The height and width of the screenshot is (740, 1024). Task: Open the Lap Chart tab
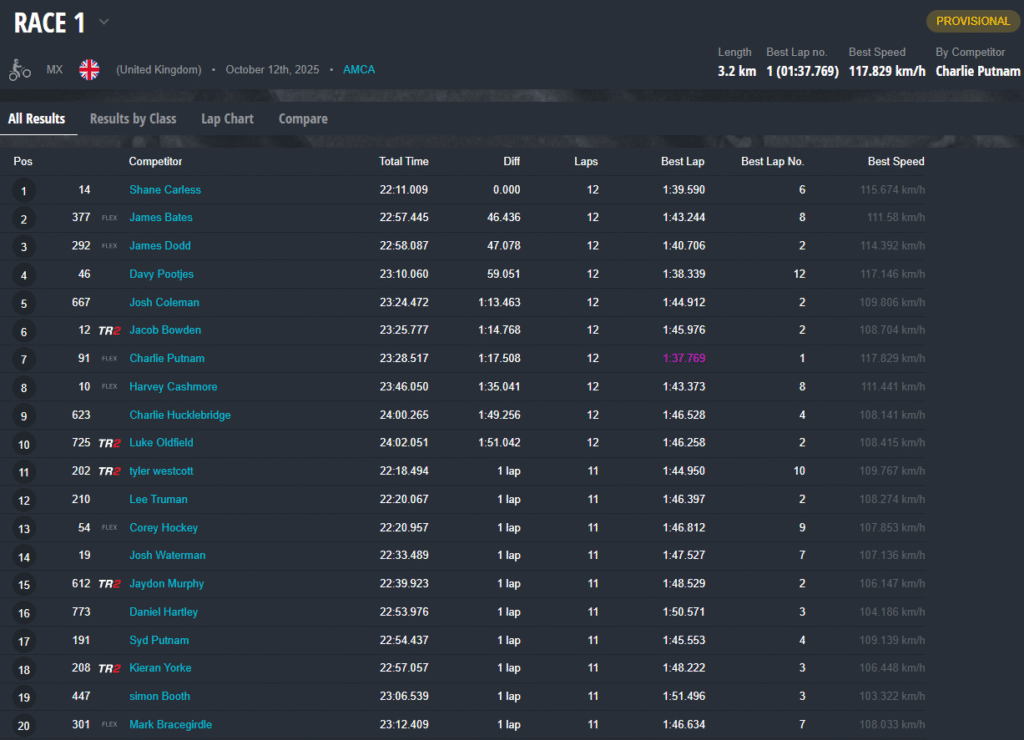click(x=227, y=119)
